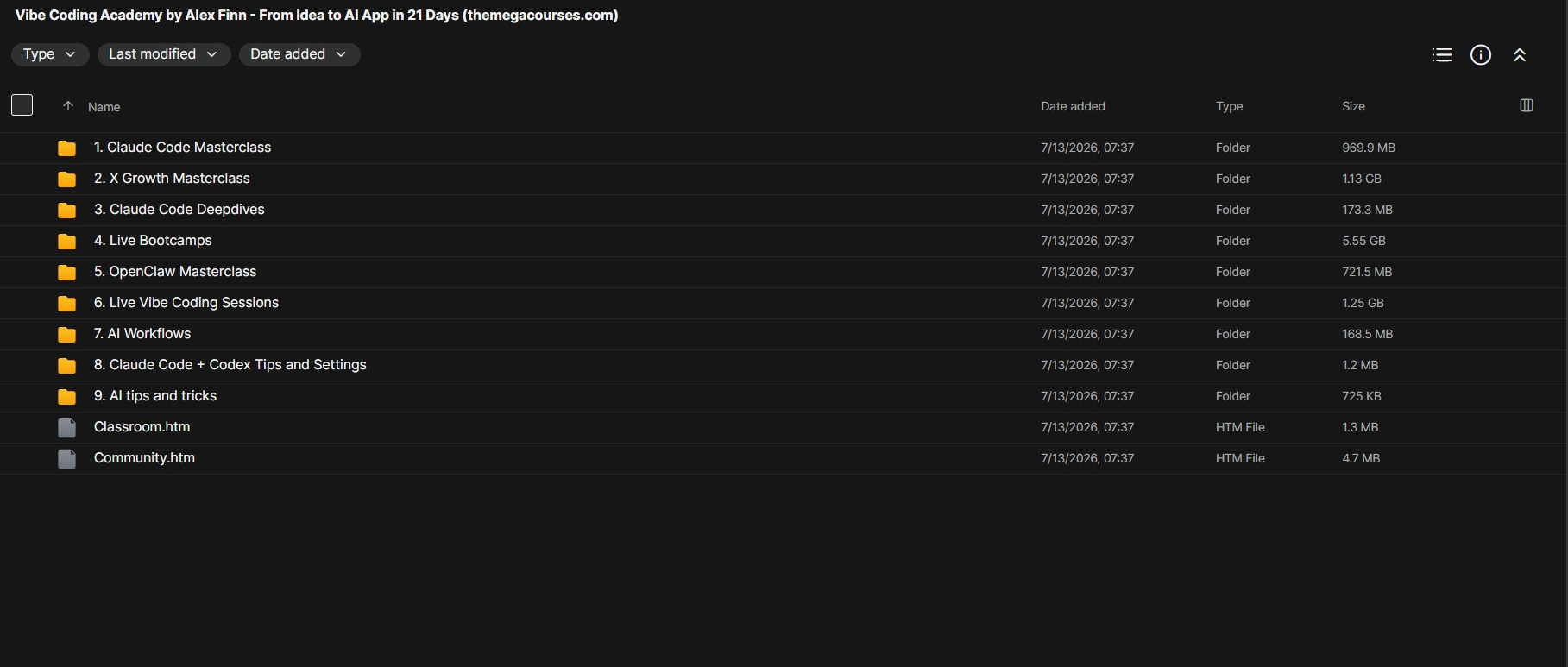1568x667 pixels.
Task: Click the 173.3 MB size value
Action: (1367, 210)
